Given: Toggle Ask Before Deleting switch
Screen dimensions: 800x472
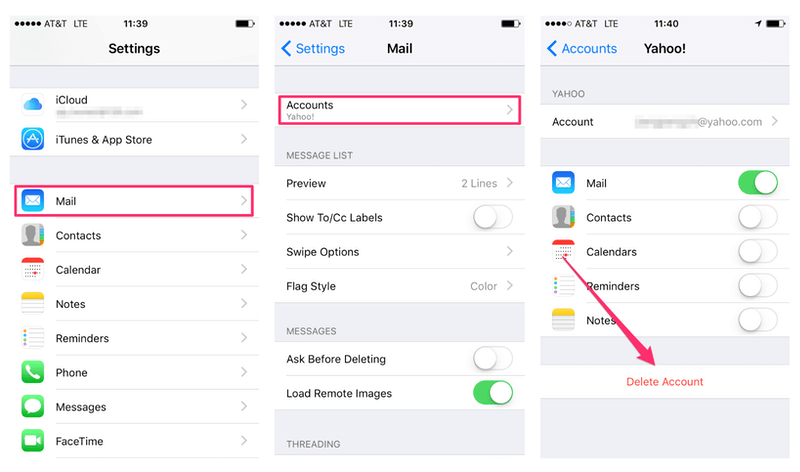Looking at the screenshot, I should pos(493,359).
